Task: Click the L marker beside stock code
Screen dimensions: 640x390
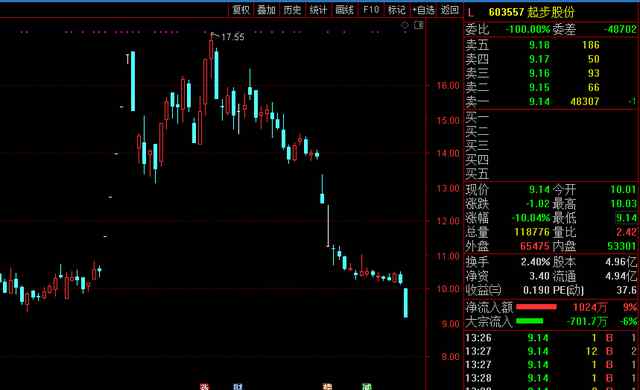Action: coord(471,13)
